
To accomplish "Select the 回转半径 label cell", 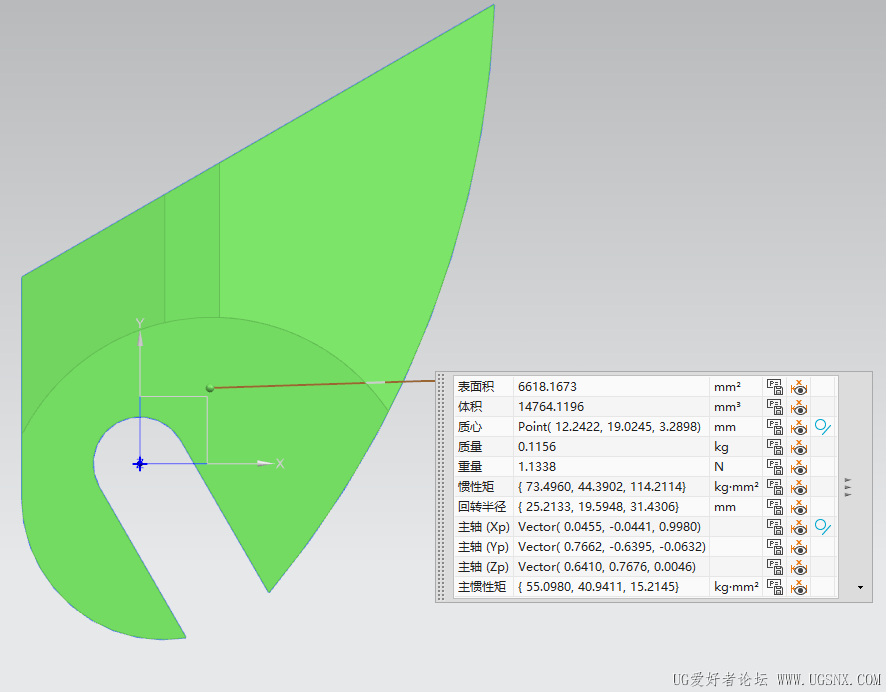I will click(x=484, y=507).
